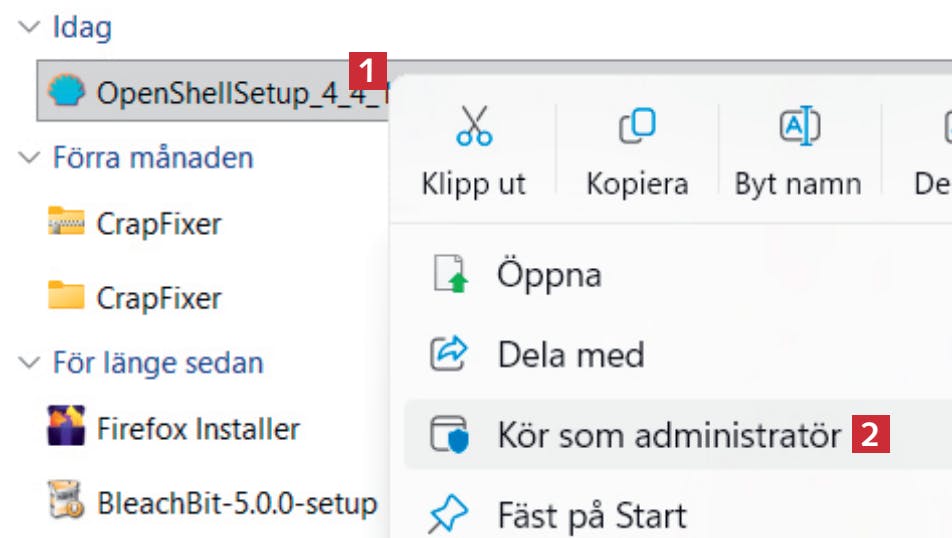Viewport: 952px width, 538px height.
Task: Click the Kopiera copy icon
Action: (636, 126)
